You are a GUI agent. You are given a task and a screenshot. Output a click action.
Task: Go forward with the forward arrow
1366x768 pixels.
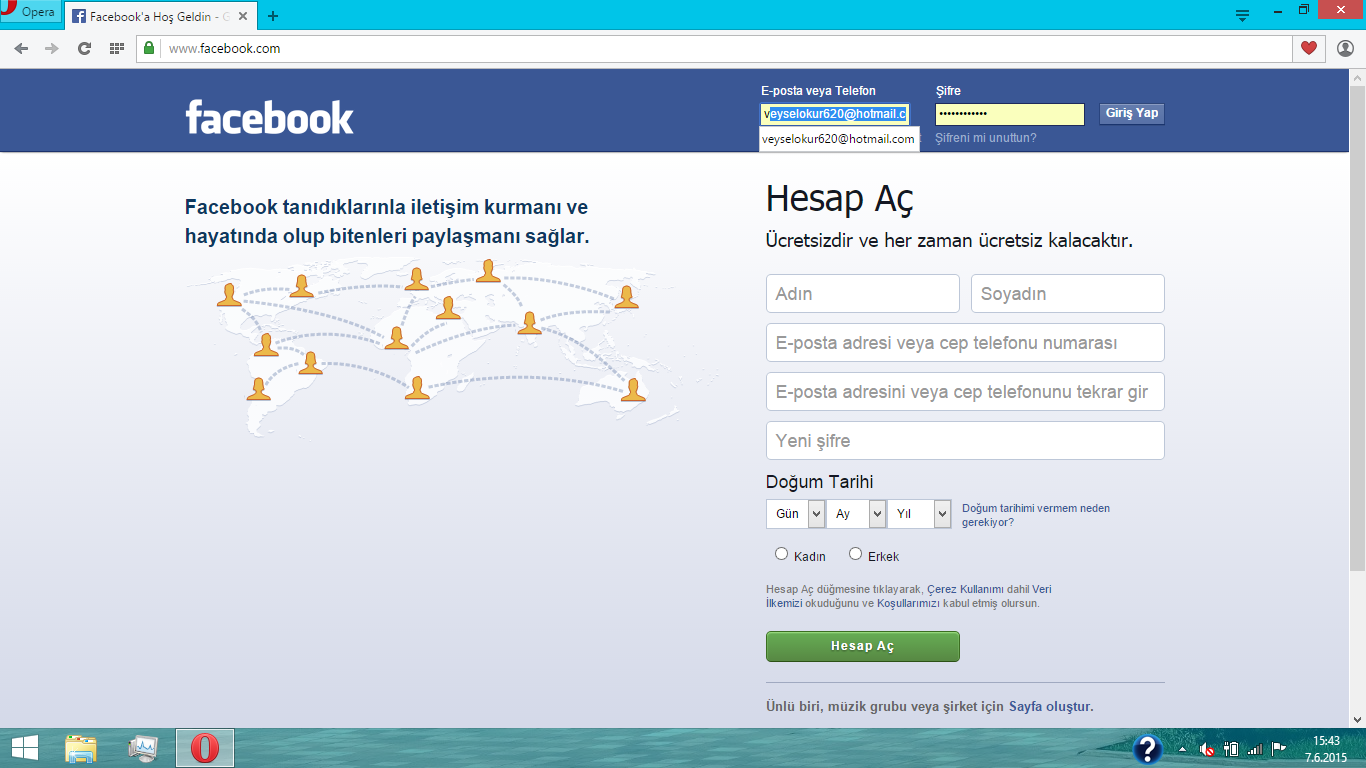click(52, 48)
